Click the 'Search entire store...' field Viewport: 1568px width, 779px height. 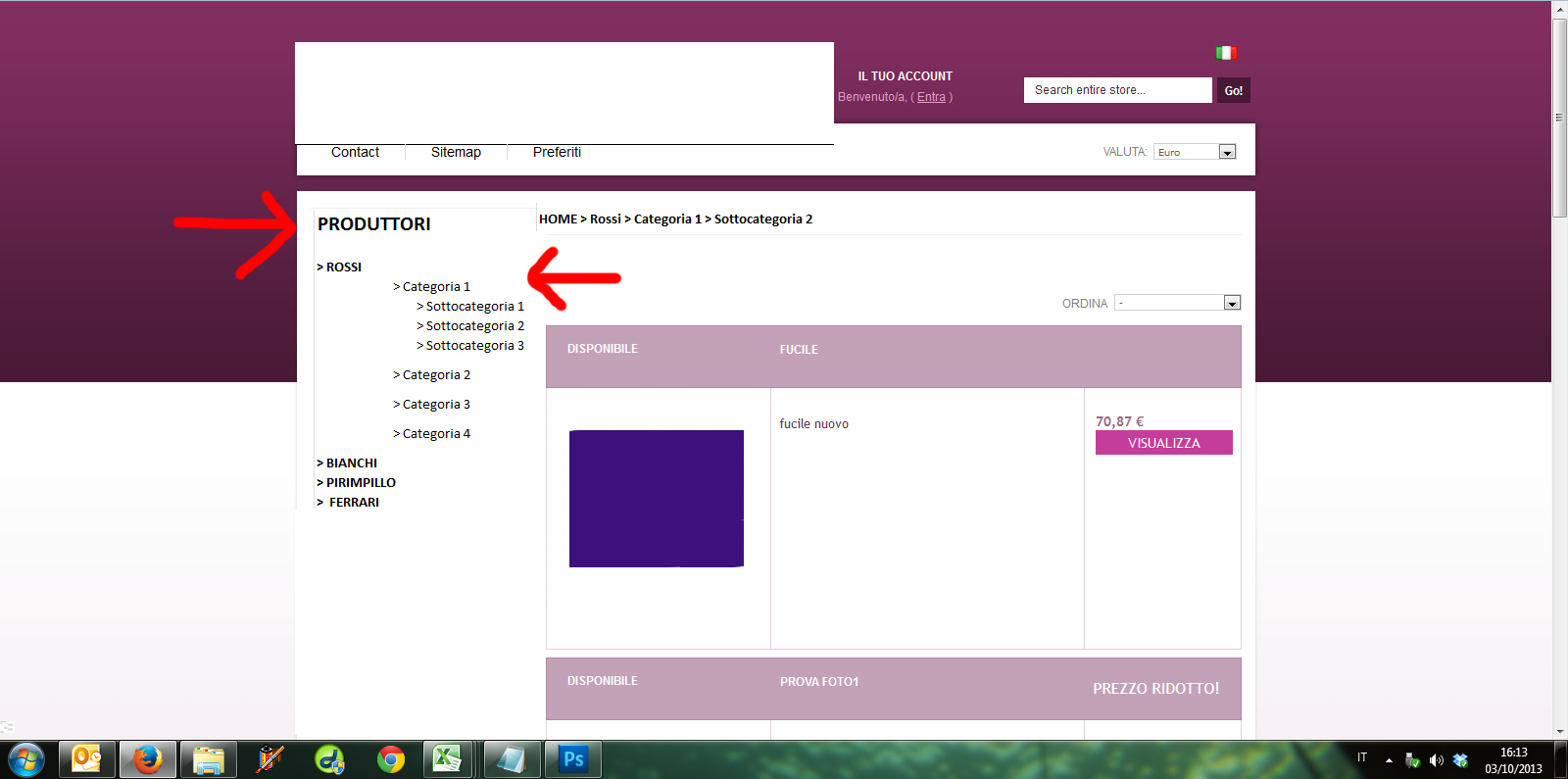(1118, 90)
